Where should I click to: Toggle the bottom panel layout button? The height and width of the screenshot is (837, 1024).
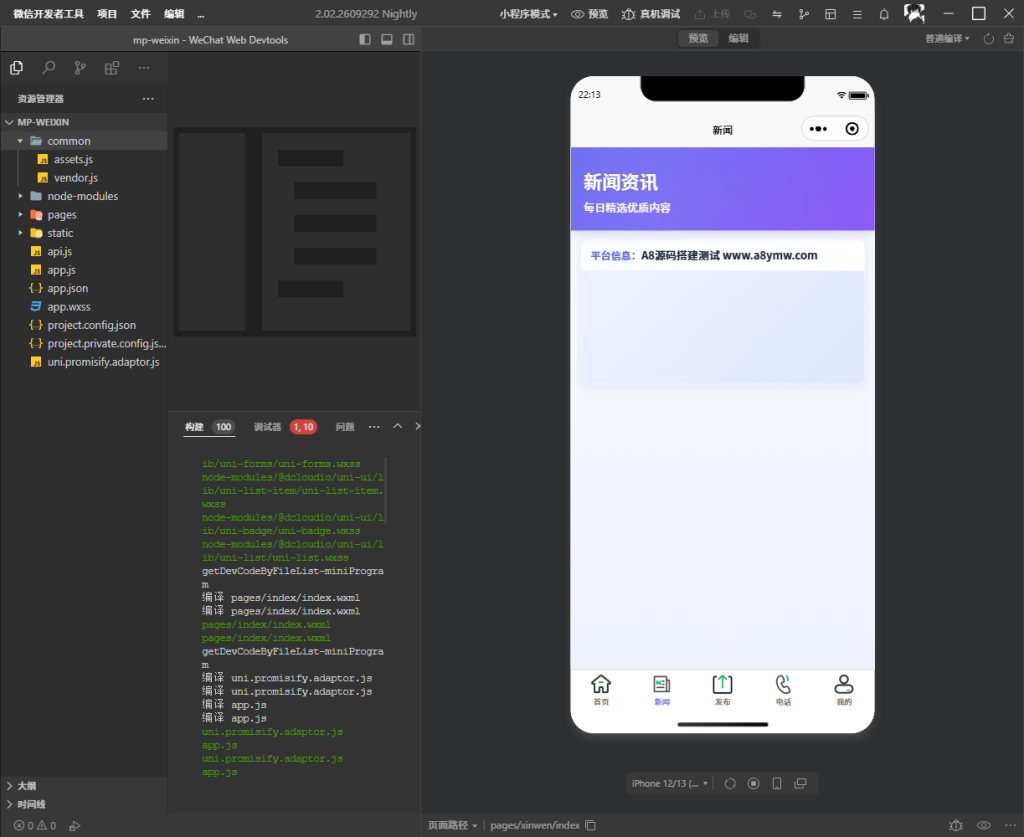(x=387, y=39)
